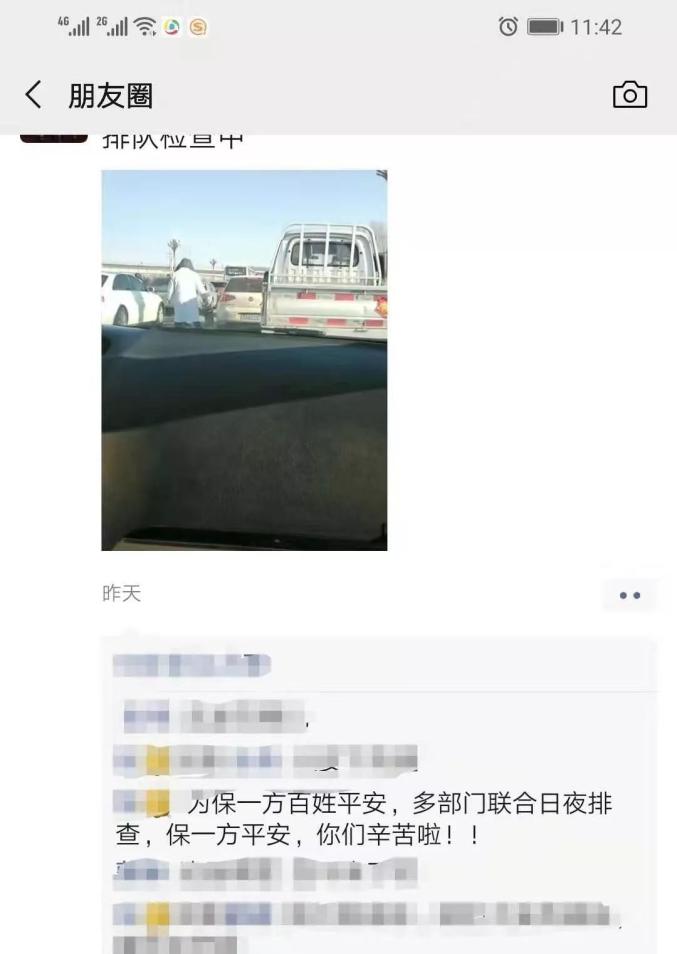Tap the Wi-Fi signal status icon
Image resolution: width=677 pixels, height=954 pixels.
click(x=145, y=27)
